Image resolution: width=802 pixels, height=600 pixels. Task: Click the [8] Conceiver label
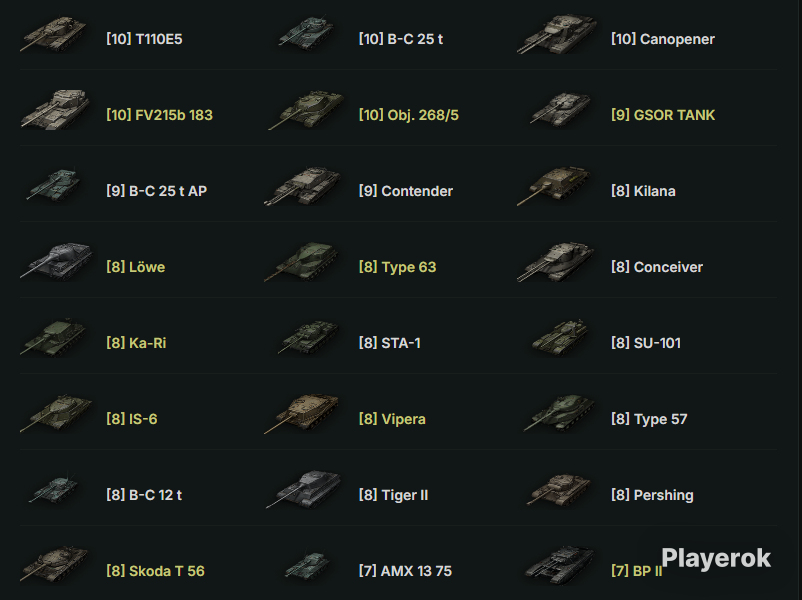(x=657, y=267)
